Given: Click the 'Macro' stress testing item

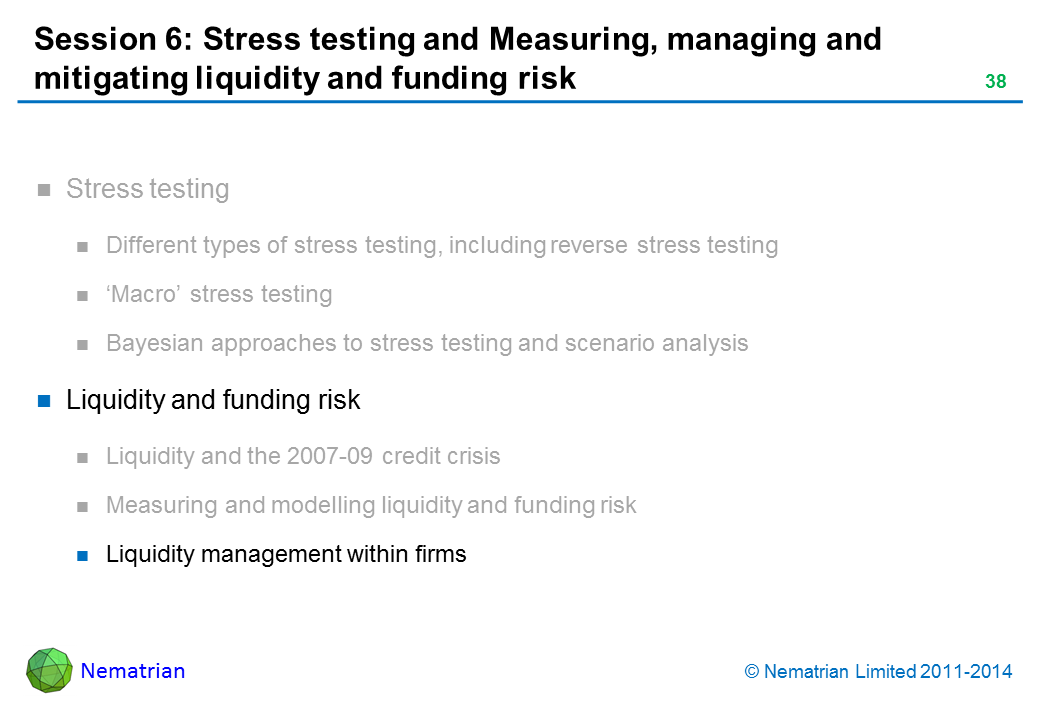Looking at the screenshot, I should [x=218, y=294].
